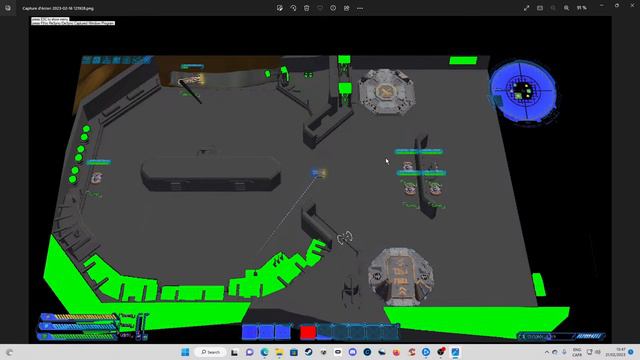Click the displayed game screenshot image
The image size is (640, 360).
pos(320,180)
